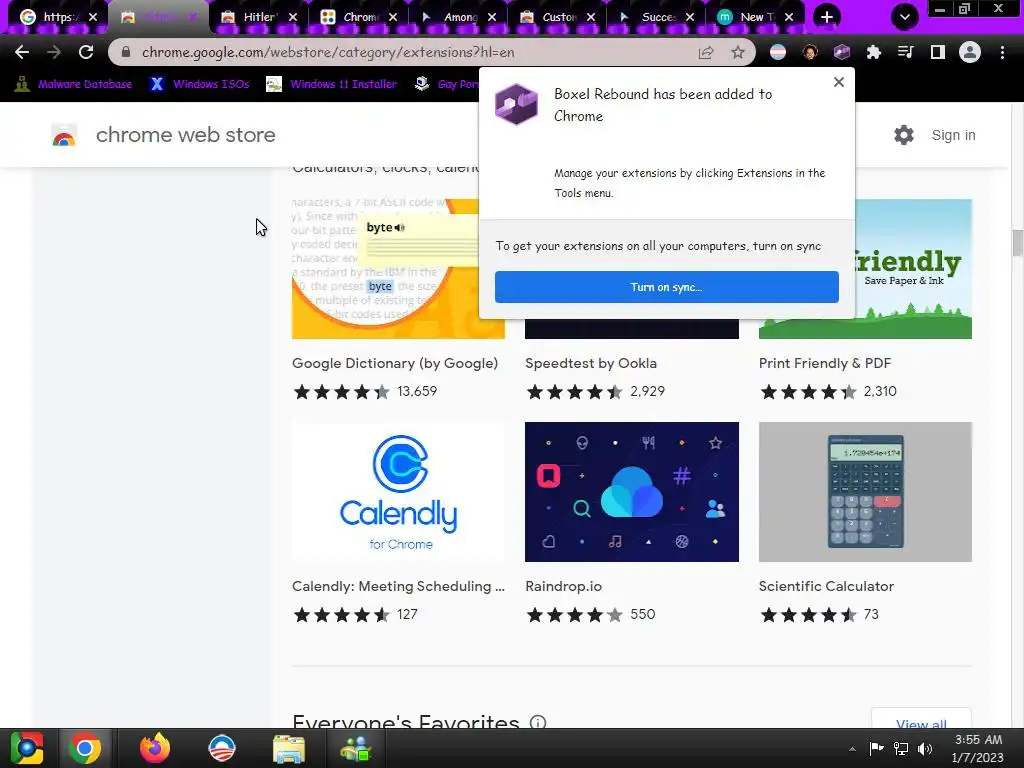The height and width of the screenshot is (768, 1024).
Task: Open Firefox from the taskbar
Action: [155, 748]
